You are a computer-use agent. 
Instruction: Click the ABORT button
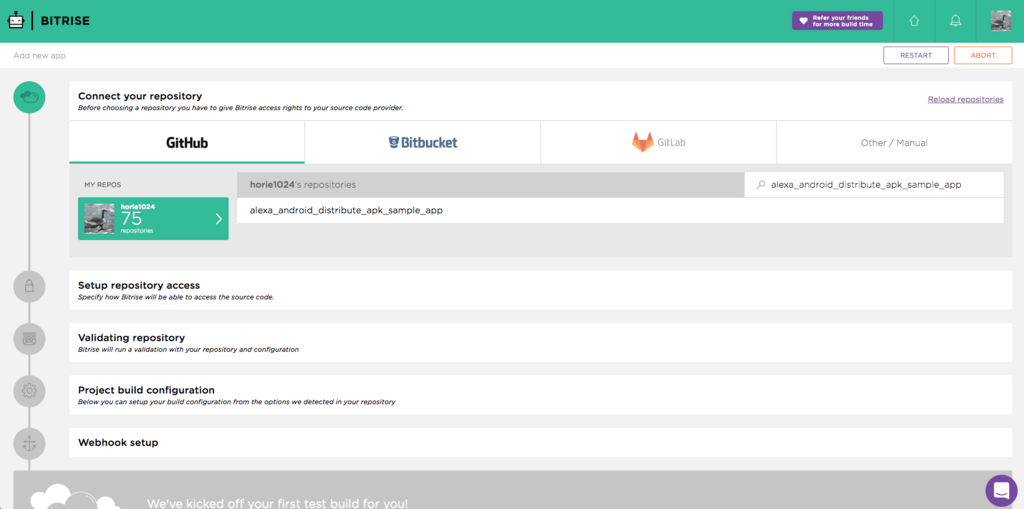tap(983, 56)
